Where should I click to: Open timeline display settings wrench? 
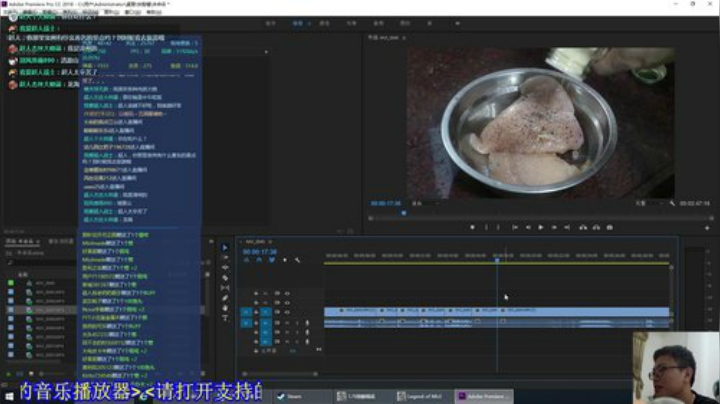click(298, 260)
